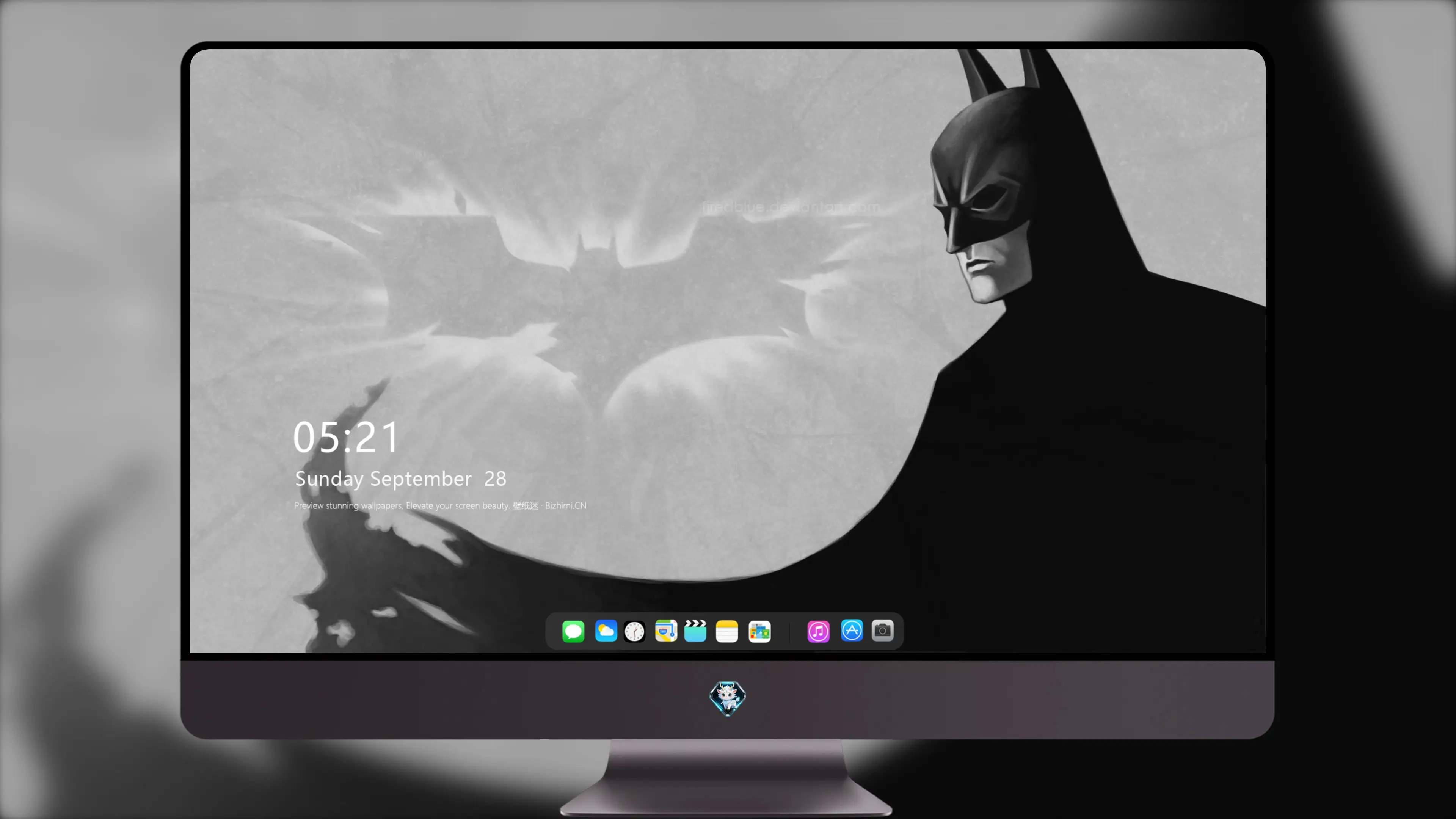The width and height of the screenshot is (1456, 819).
Task: Open the gray Camera app in the dock
Action: tap(882, 631)
